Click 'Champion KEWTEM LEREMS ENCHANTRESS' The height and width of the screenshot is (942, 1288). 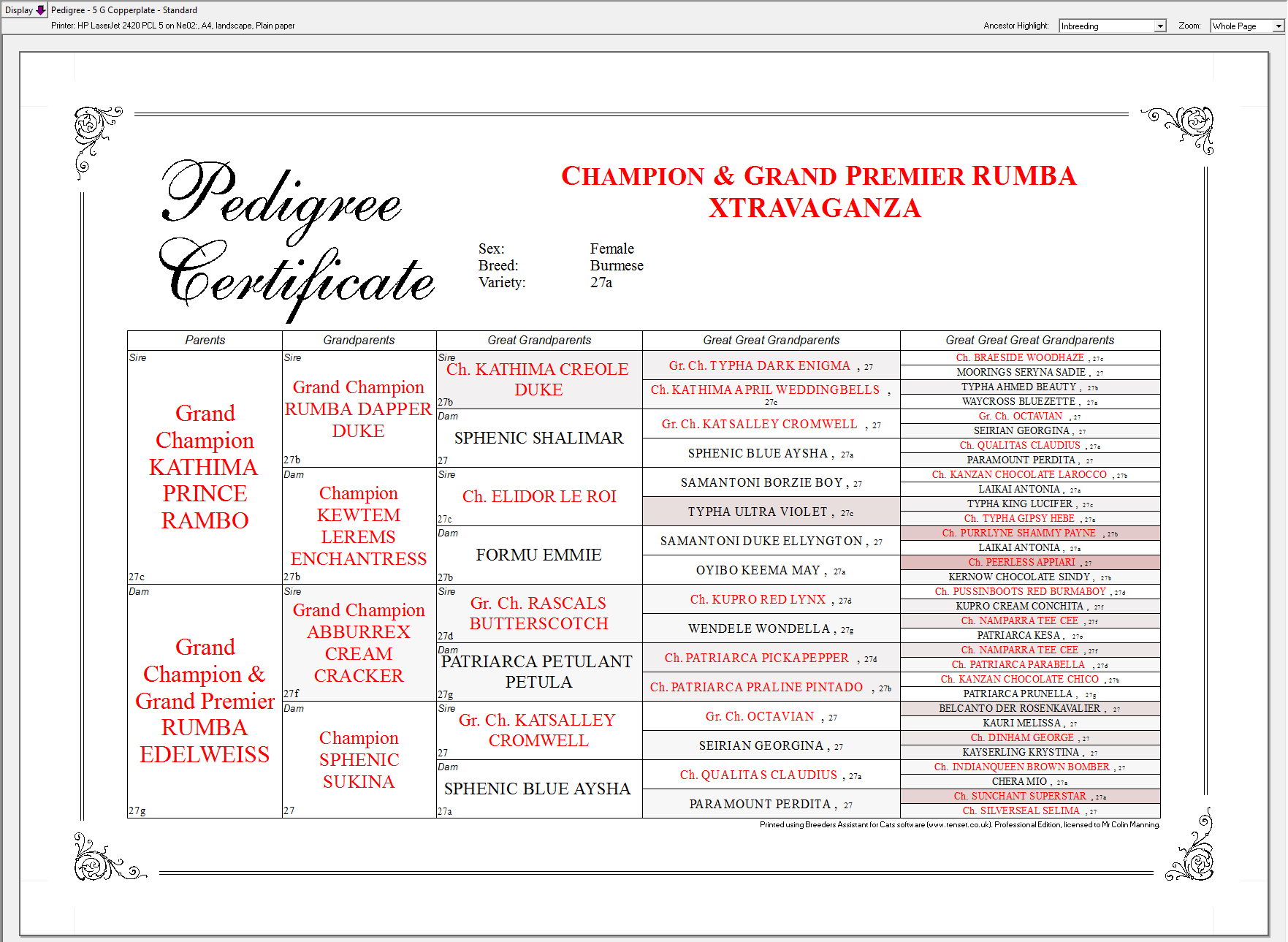point(359,526)
